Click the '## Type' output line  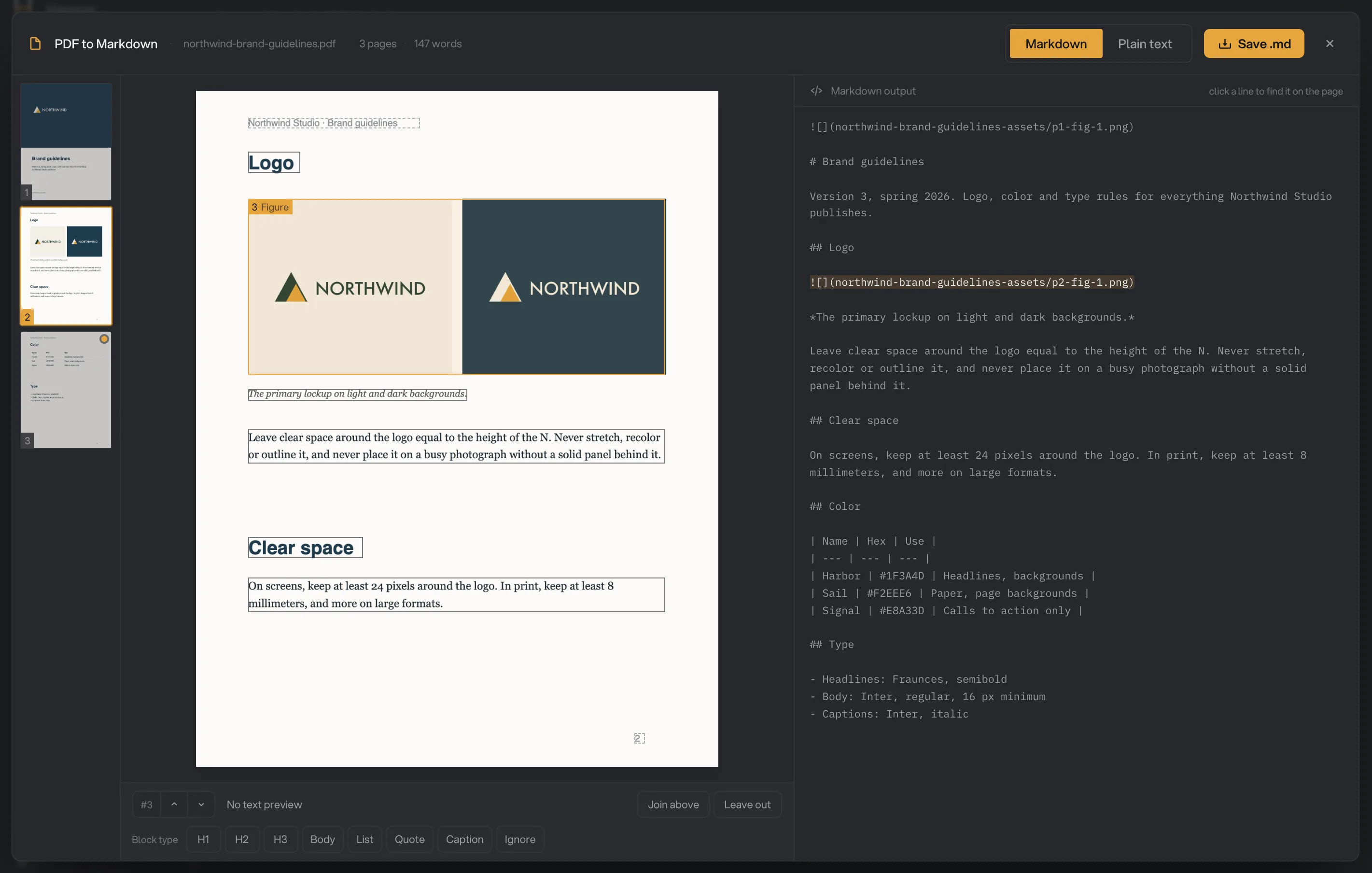click(x=832, y=645)
